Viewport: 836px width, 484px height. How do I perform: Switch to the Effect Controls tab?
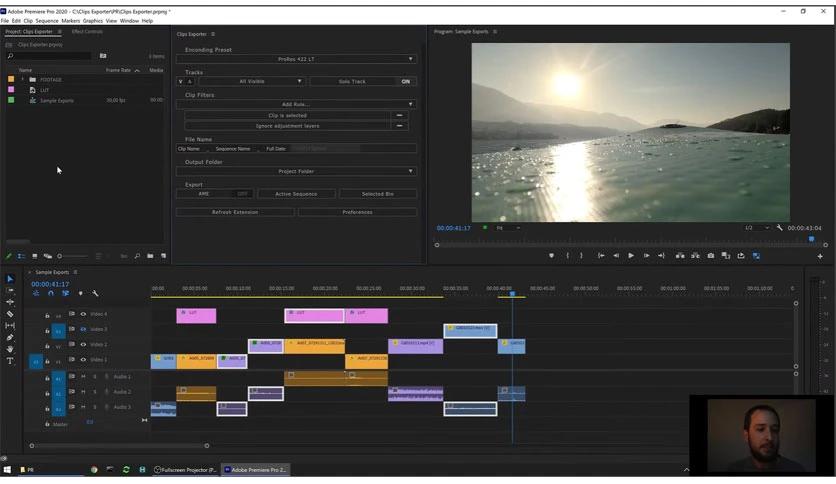(x=87, y=32)
